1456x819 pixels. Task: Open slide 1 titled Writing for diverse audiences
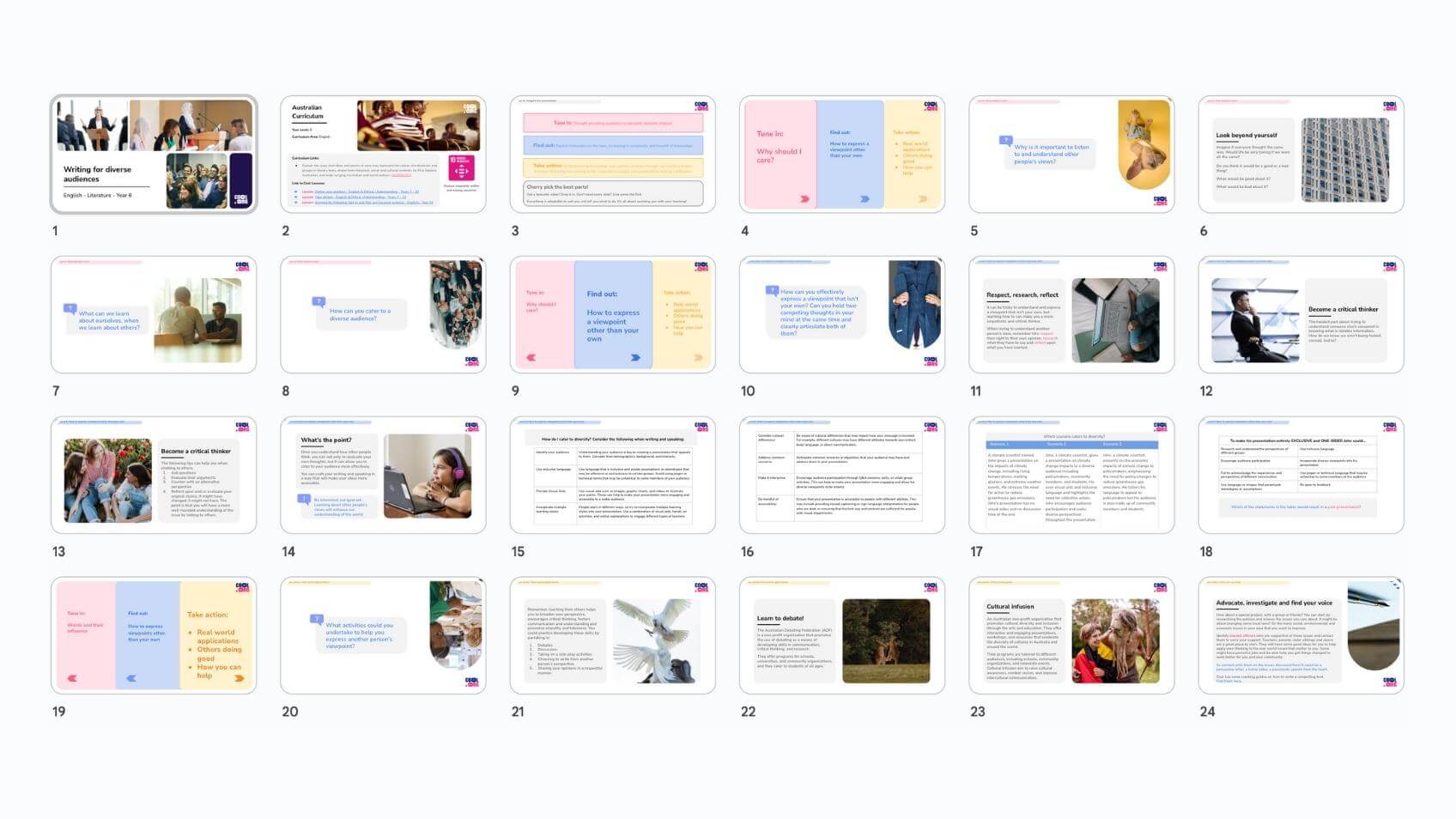[x=154, y=155]
